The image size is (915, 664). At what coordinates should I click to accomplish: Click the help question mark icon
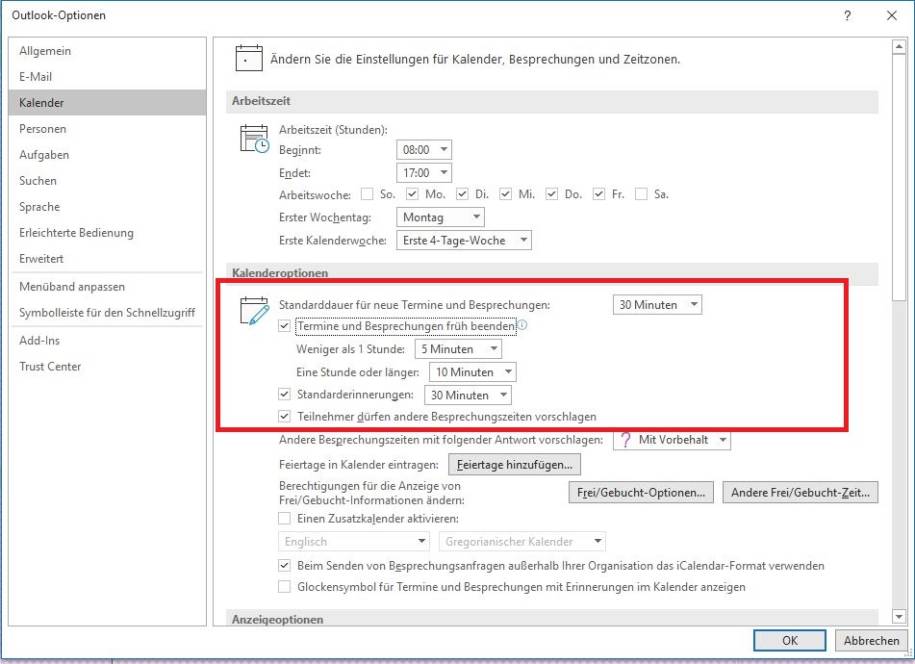pyautogui.click(x=847, y=15)
